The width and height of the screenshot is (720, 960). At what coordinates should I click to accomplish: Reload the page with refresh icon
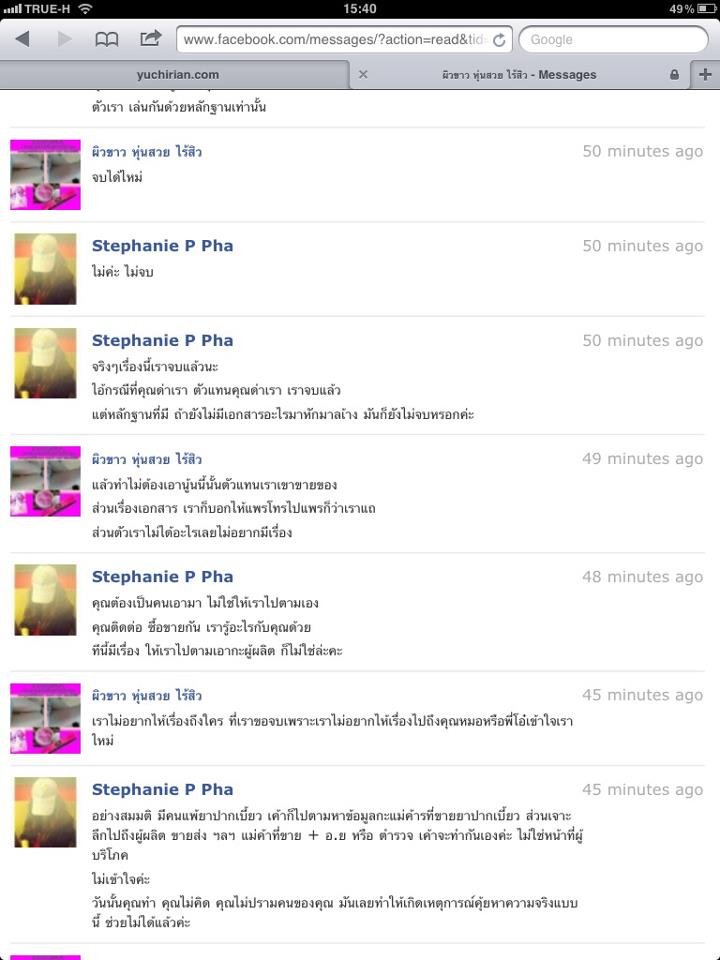point(499,40)
